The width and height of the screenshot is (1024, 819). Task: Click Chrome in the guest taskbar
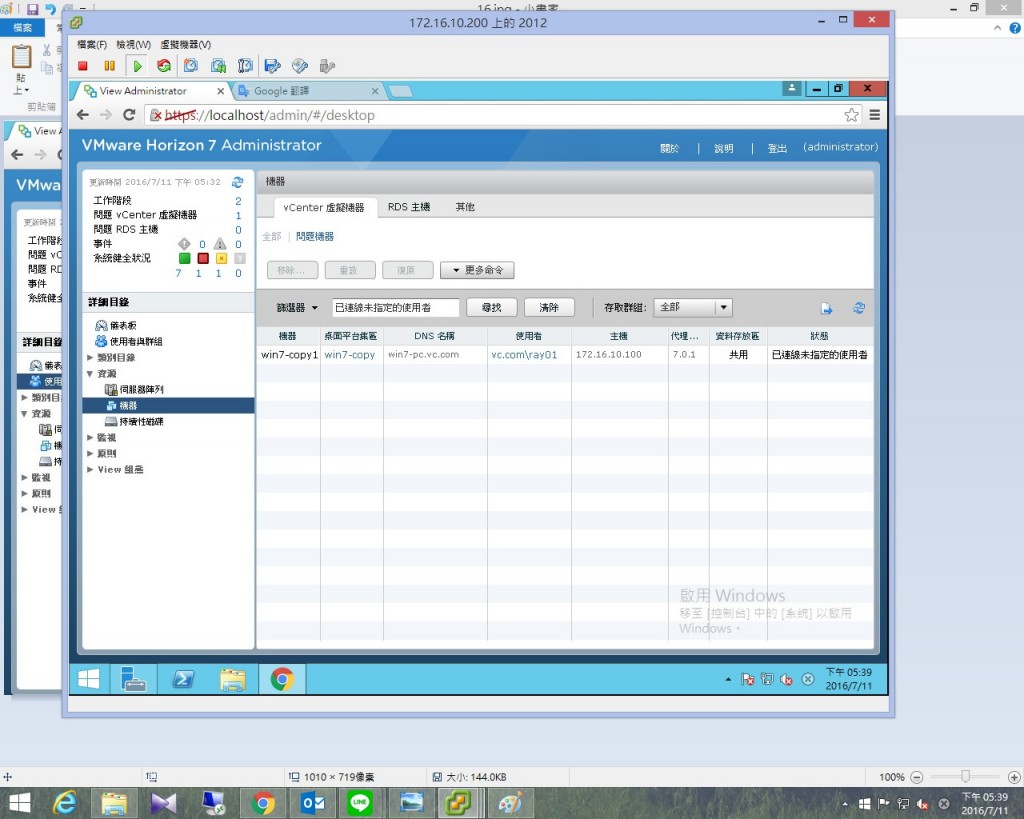point(282,679)
